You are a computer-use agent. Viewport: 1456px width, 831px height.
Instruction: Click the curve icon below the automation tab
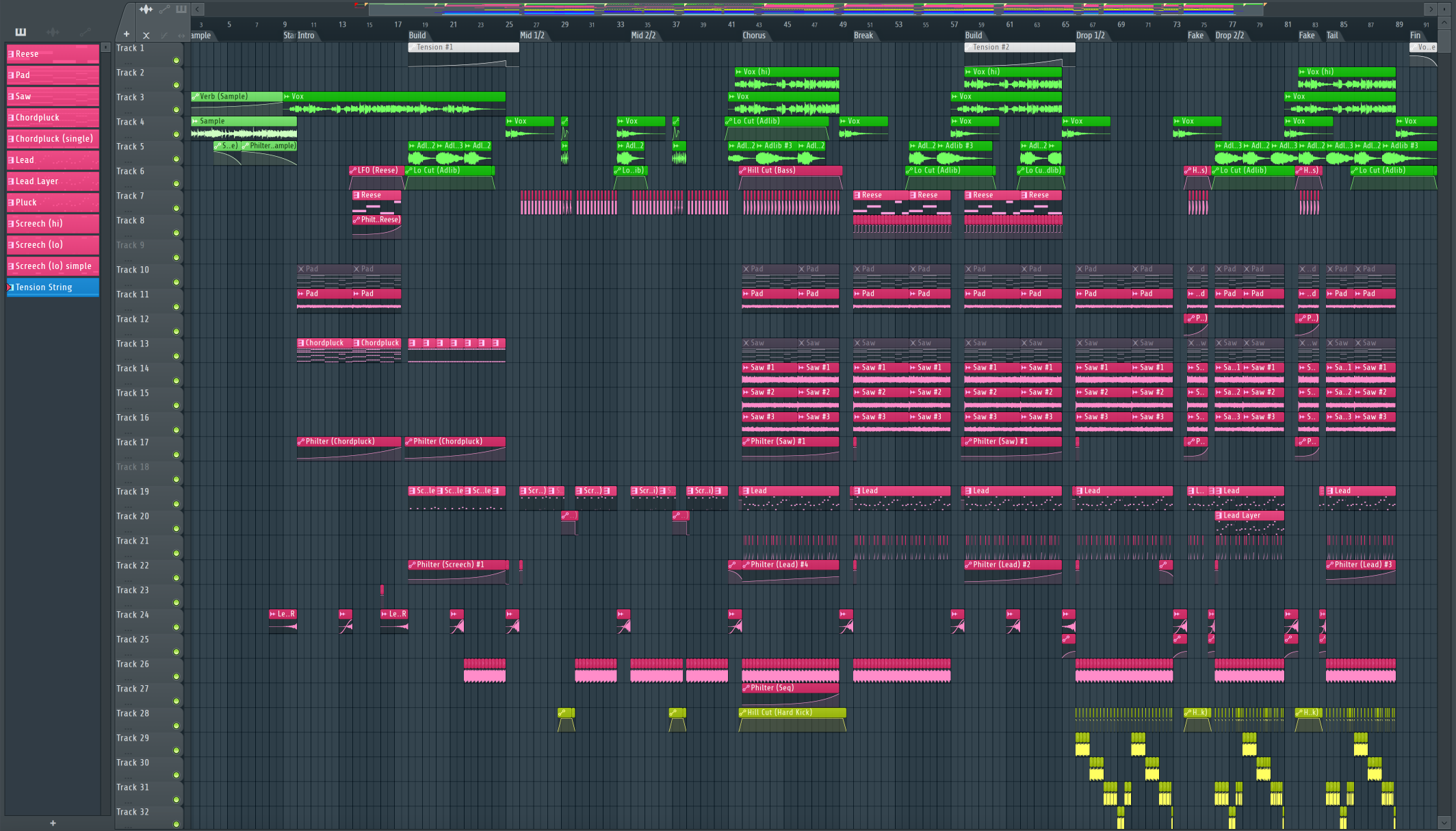click(x=164, y=35)
